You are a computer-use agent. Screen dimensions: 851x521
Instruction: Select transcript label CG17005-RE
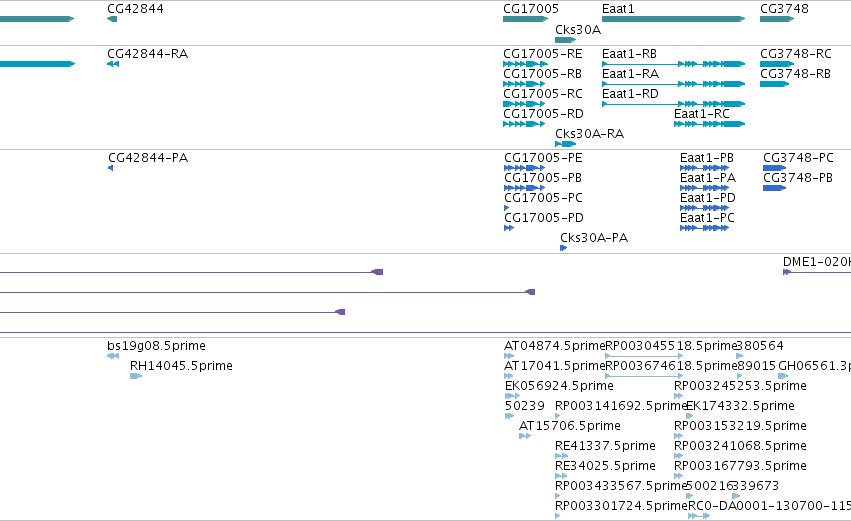point(543,54)
